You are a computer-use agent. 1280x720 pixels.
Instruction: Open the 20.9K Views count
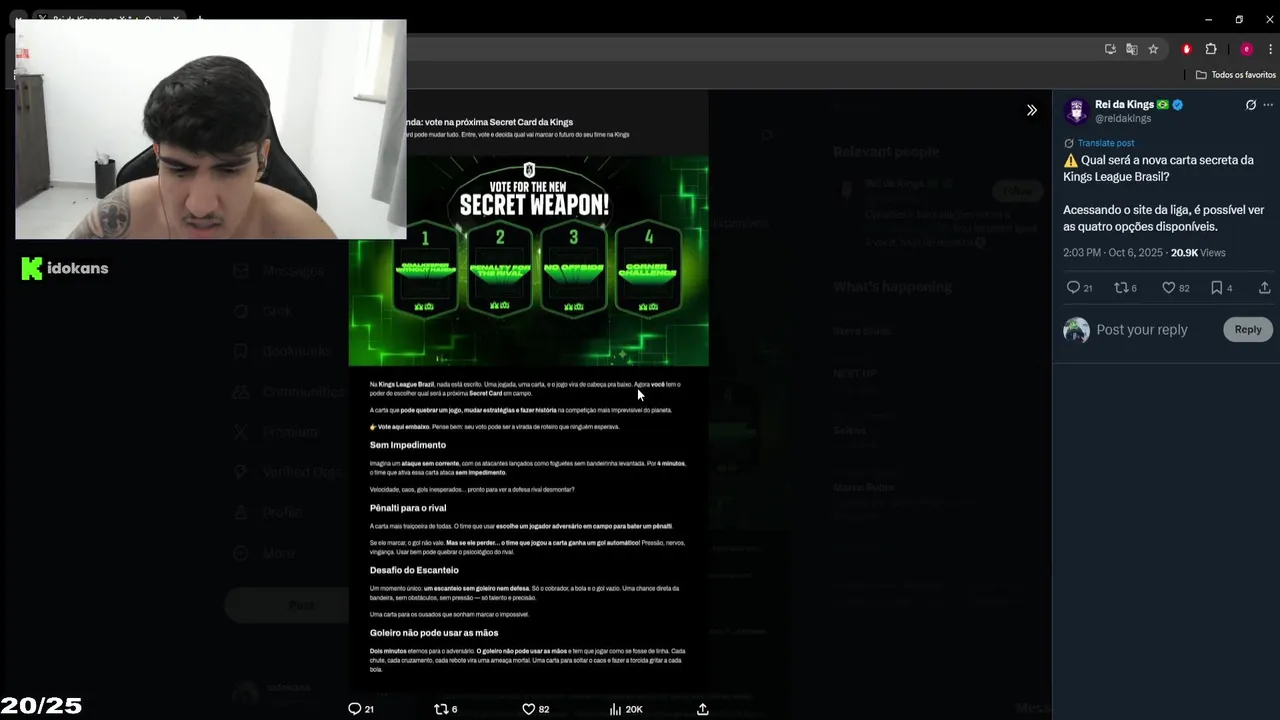(x=1198, y=253)
